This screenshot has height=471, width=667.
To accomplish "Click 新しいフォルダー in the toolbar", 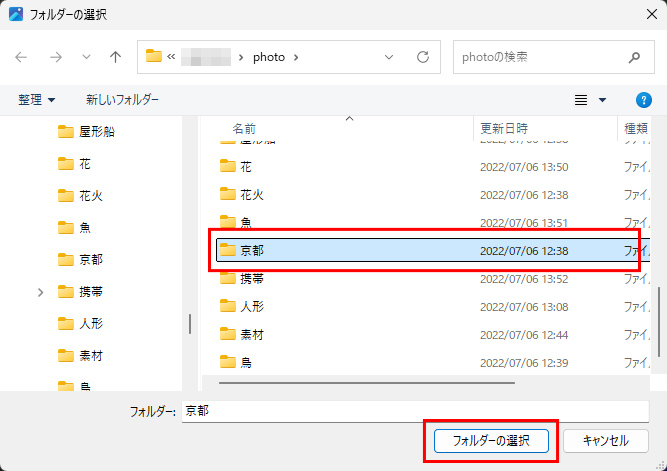I will [x=122, y=100].
